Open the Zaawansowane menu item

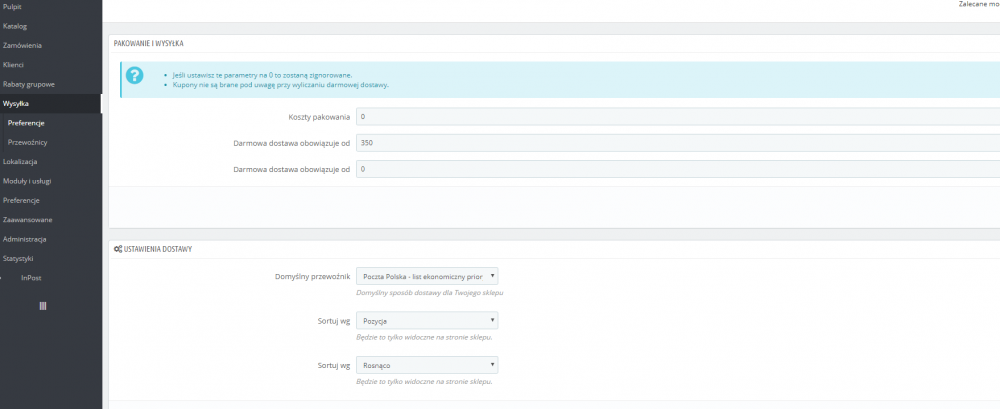point(28,220)
